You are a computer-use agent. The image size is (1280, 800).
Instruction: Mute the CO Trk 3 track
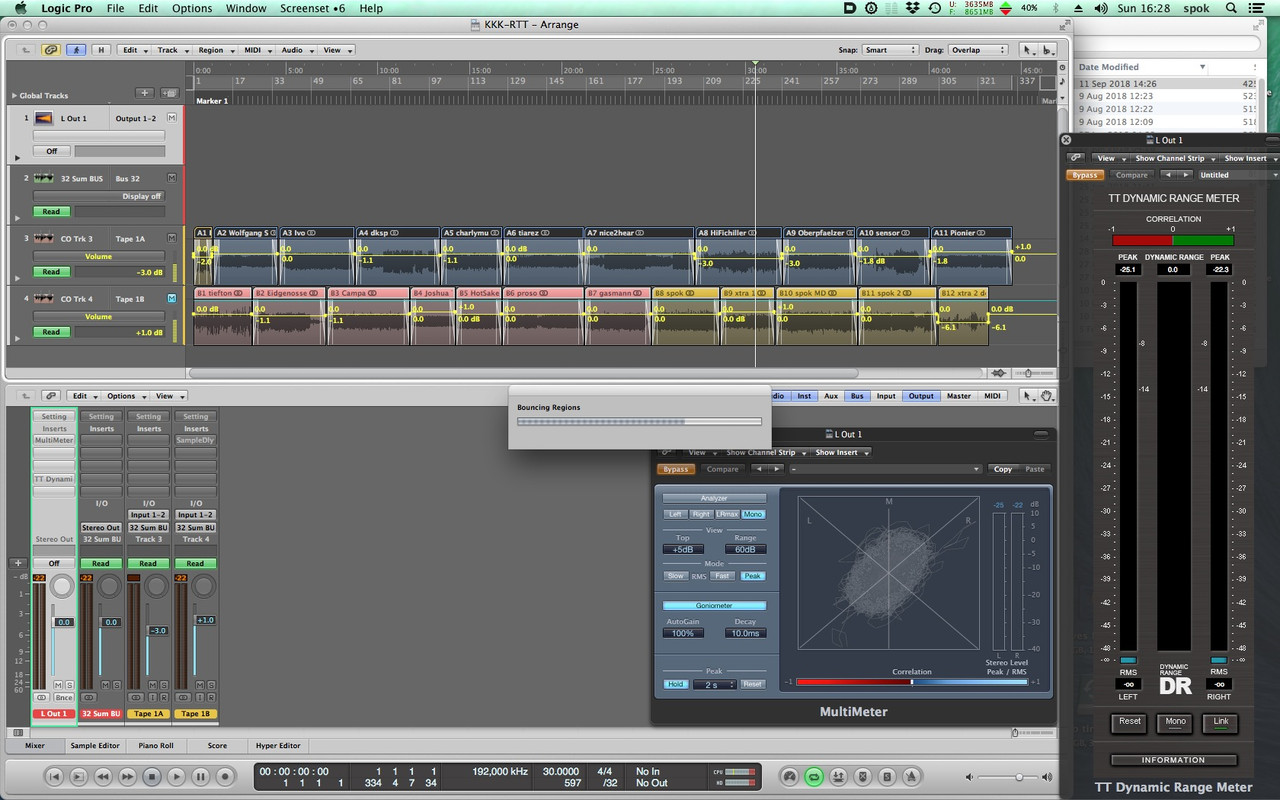coord(172,238)
